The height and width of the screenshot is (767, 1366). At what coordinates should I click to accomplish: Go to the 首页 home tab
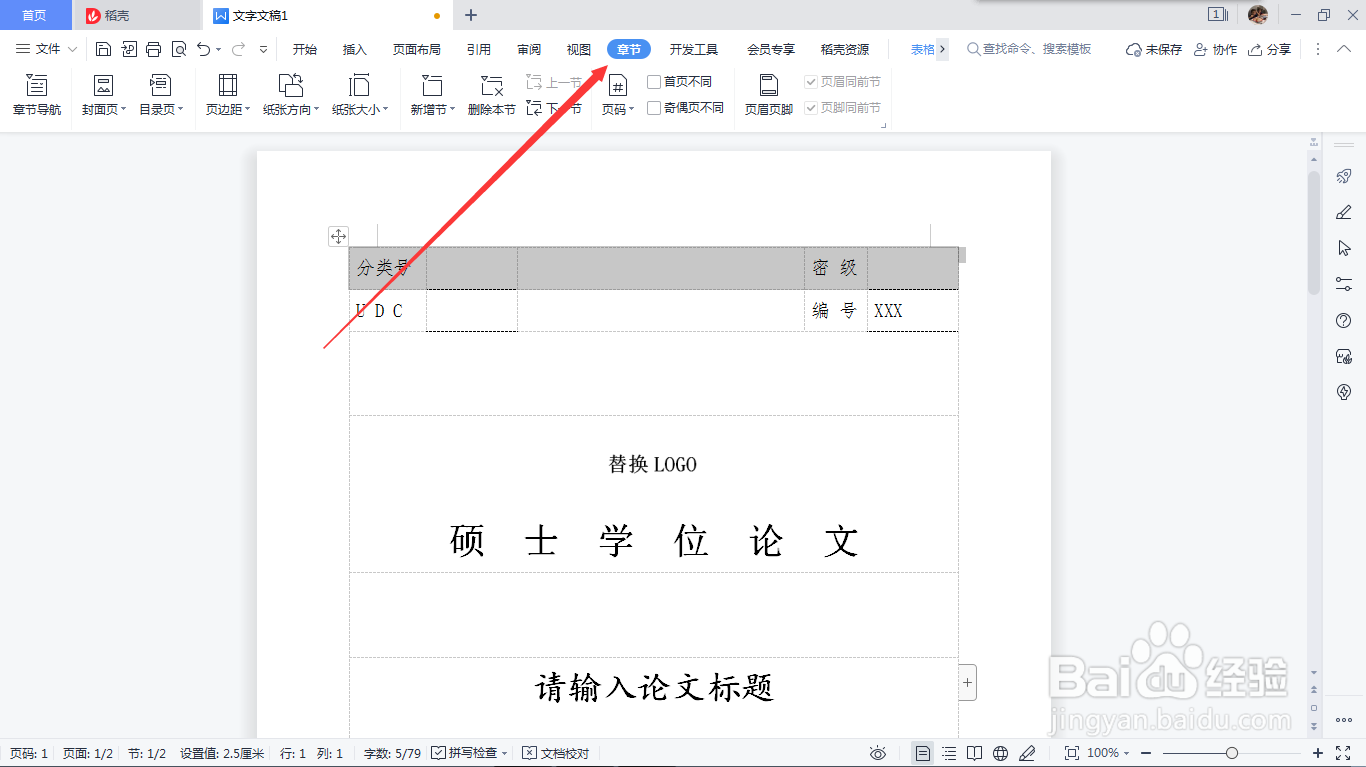click(x=35, y=15)
